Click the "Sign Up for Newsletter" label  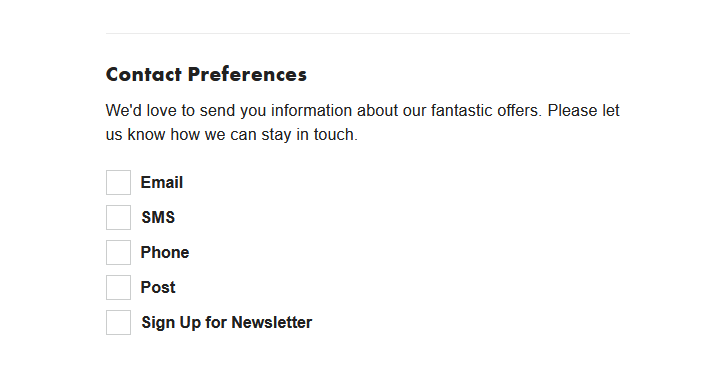pyautogui.click(x=227, y=322)
